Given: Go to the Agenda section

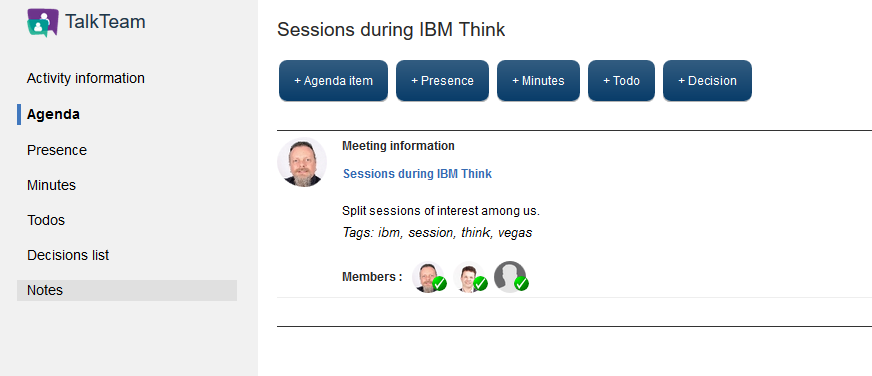Looking at the screenshot, I should point(53,115).
